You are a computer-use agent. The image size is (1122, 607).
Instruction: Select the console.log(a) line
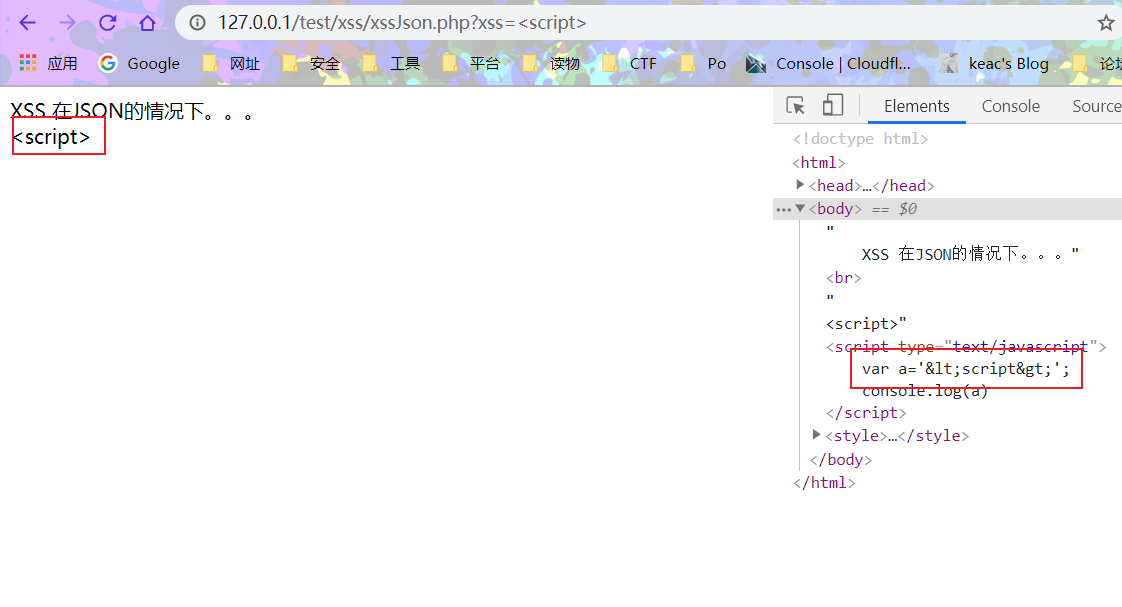[x=925, y=391]
